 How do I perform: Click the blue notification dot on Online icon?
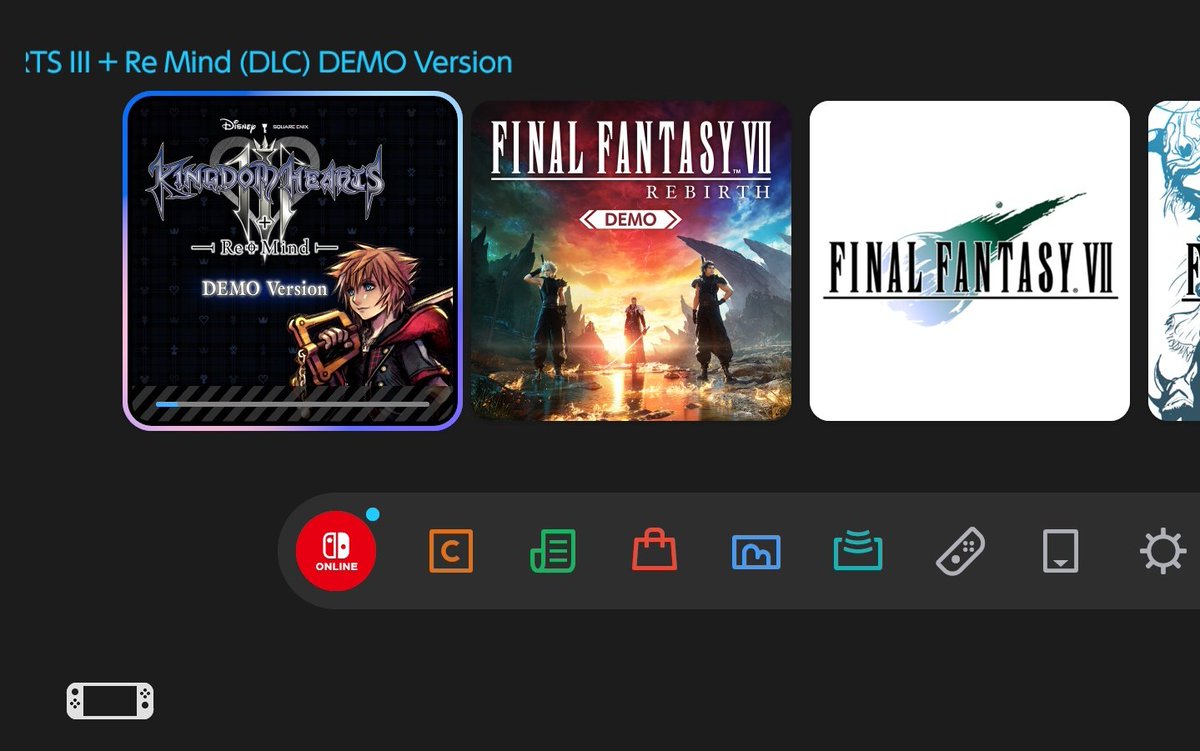point(373,514)
